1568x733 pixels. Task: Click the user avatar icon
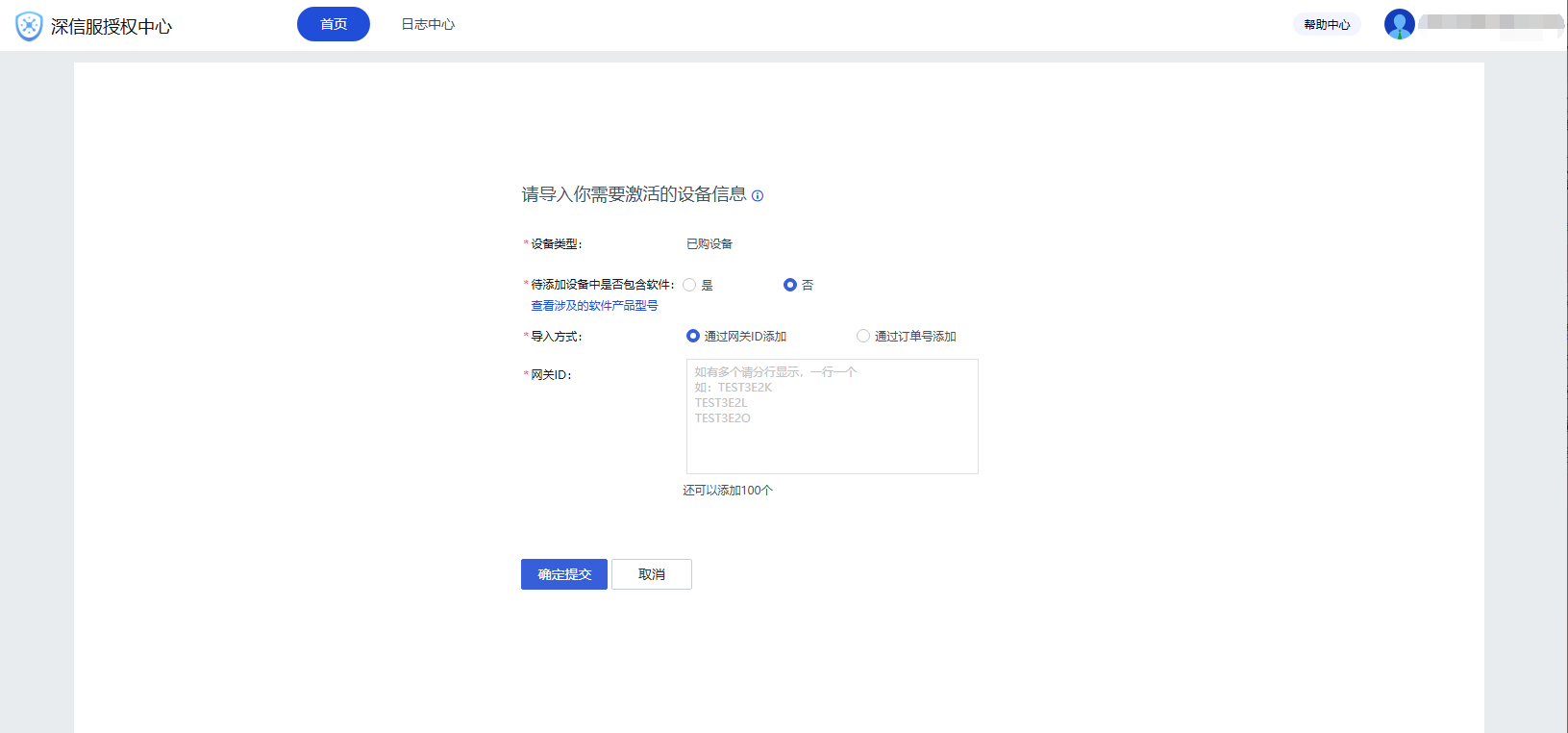pyautogui.click(x=1399, y=24)
